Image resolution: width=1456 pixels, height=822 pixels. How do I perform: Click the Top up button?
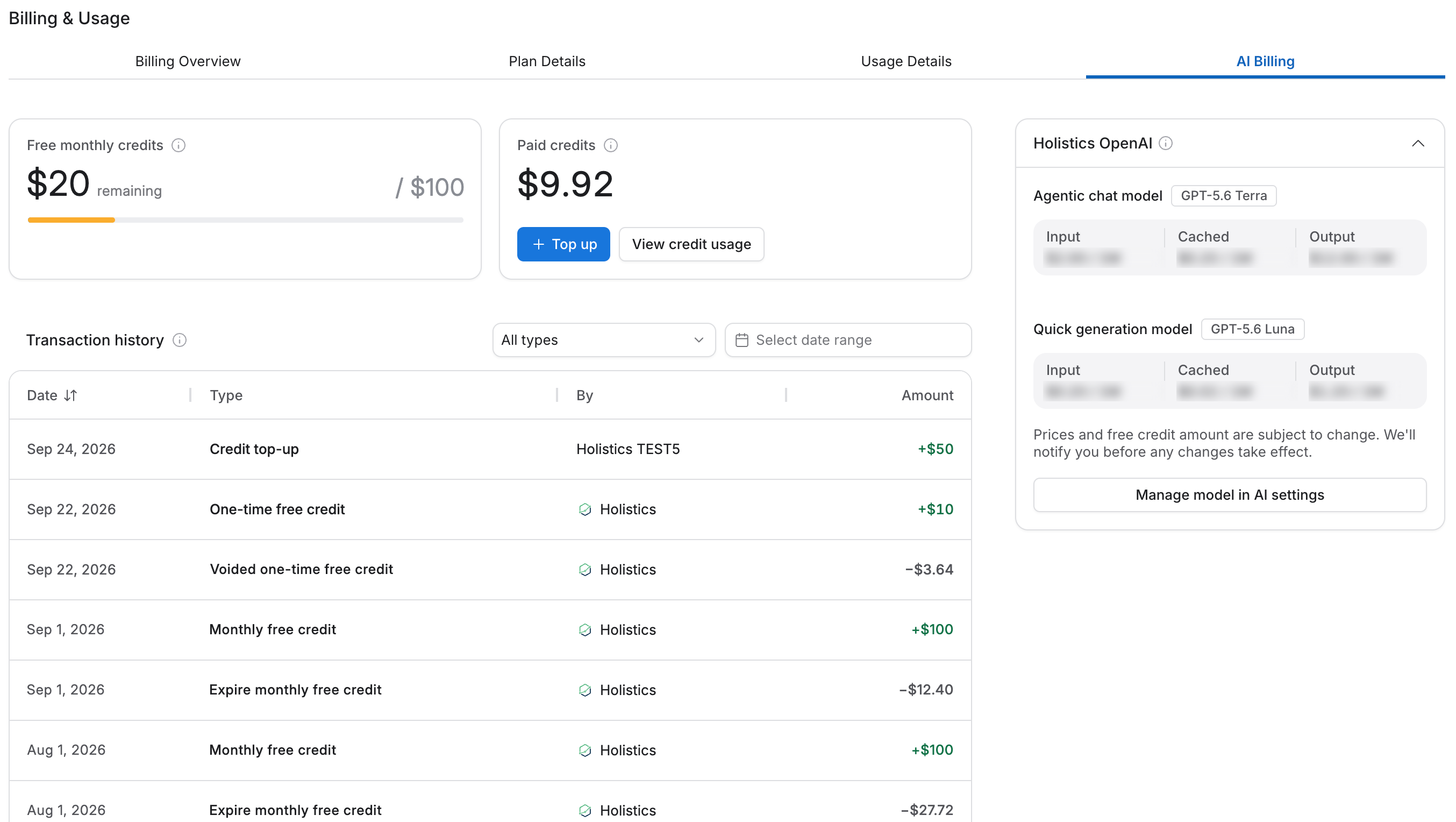(x=563, y=244)
